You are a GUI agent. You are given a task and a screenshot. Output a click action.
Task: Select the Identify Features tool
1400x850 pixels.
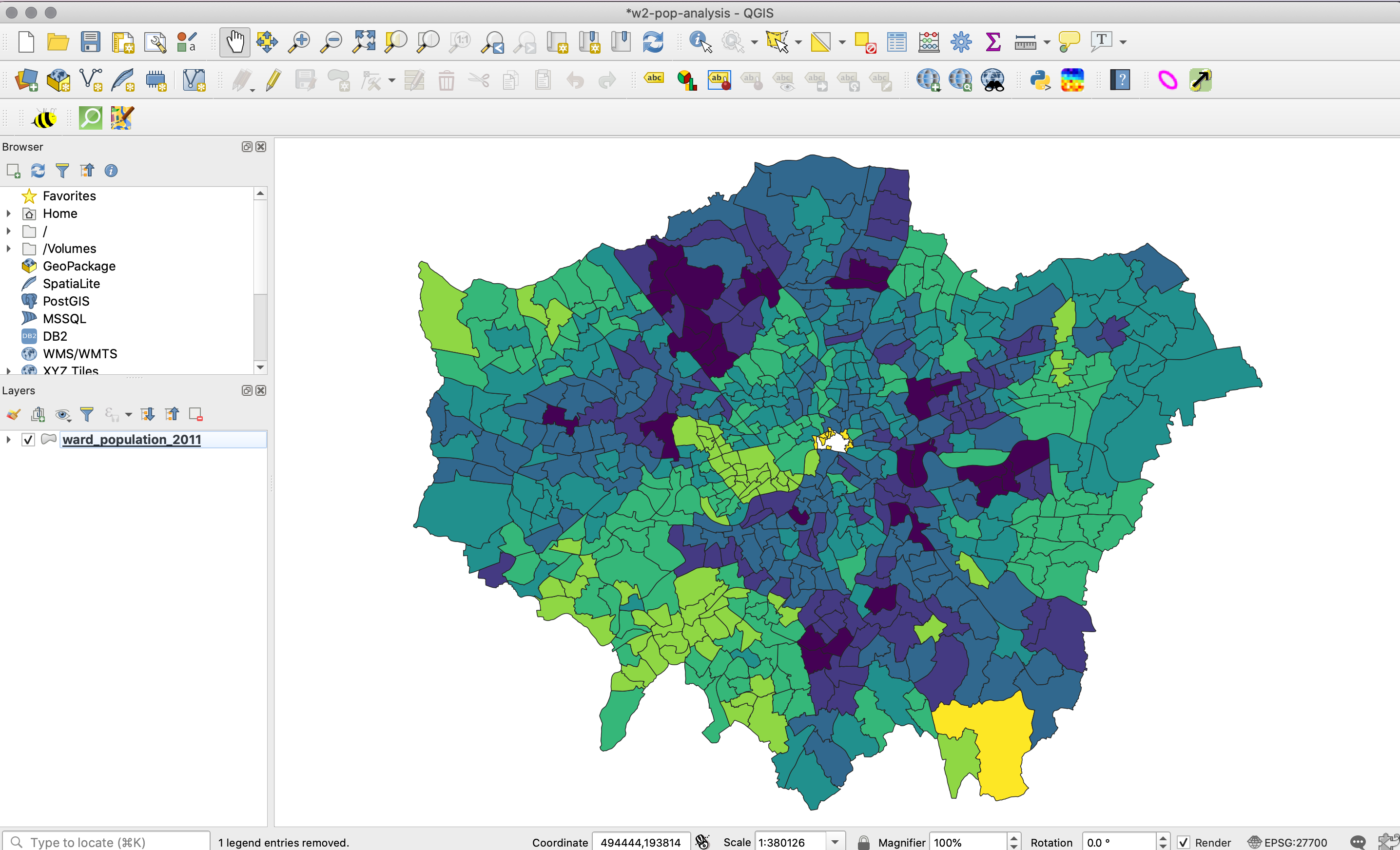click(x=700, y=42)
